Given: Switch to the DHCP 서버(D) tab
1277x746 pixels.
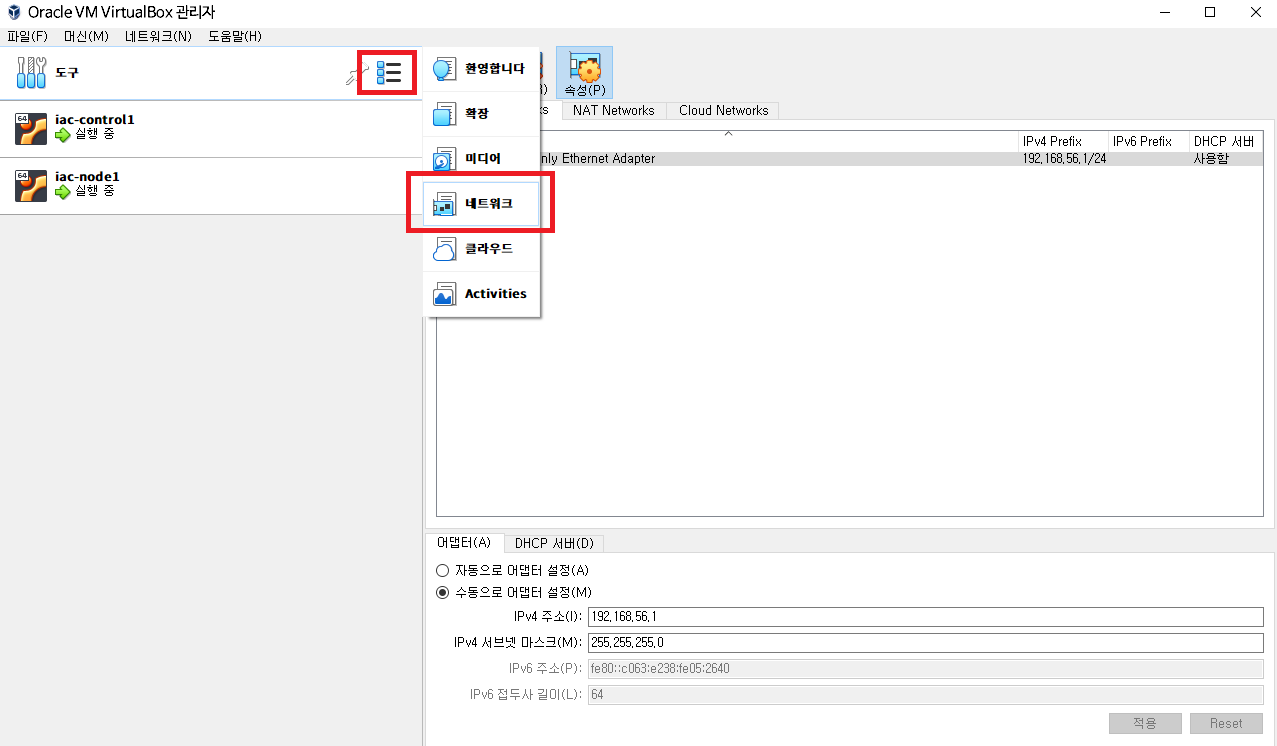Looking at the screenshot, I should point(554,543).
